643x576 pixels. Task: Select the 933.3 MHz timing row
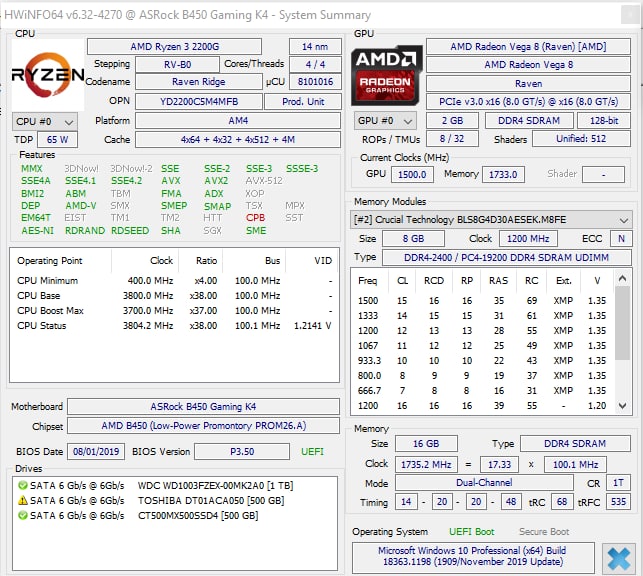point(483,361)
